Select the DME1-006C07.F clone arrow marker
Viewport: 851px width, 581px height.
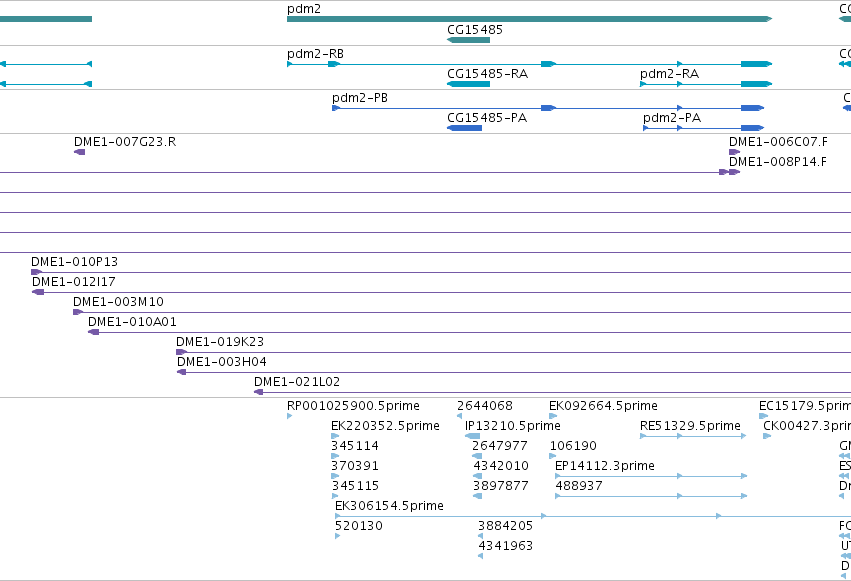pos(734,152)
